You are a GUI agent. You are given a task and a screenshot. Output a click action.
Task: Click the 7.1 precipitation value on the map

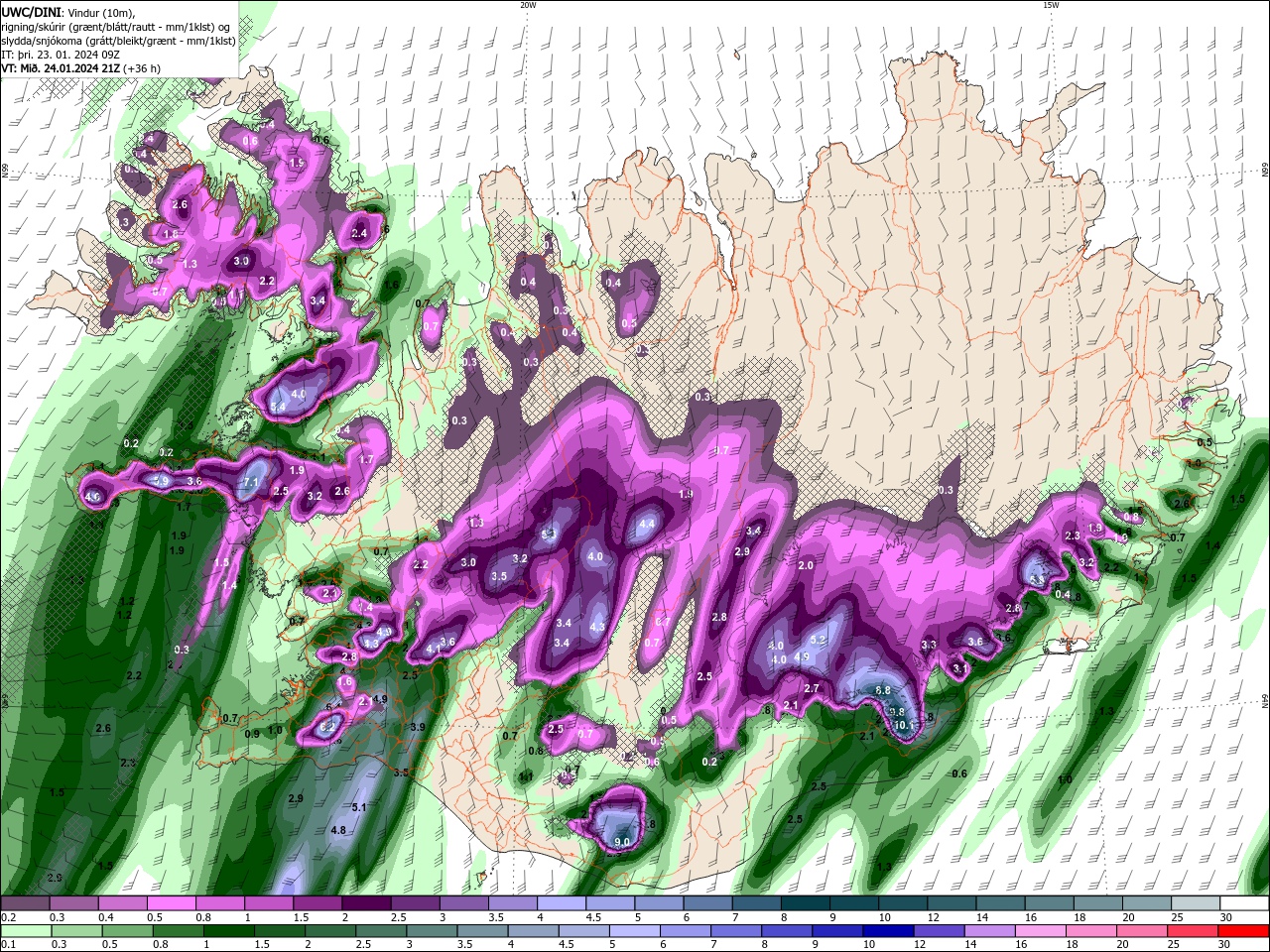coord(250,482)
